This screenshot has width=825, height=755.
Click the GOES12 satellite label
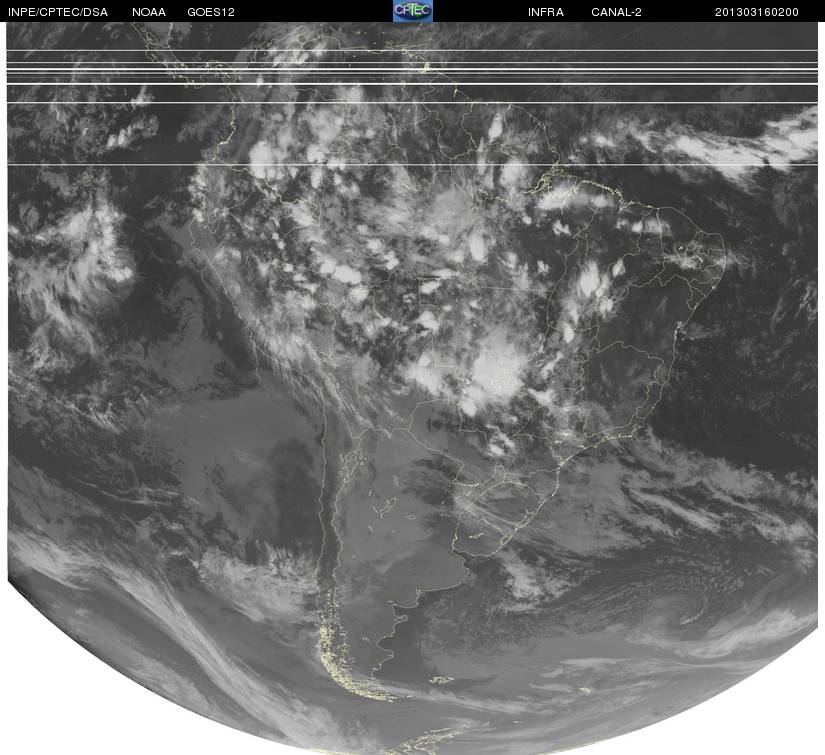coord(211,12)
